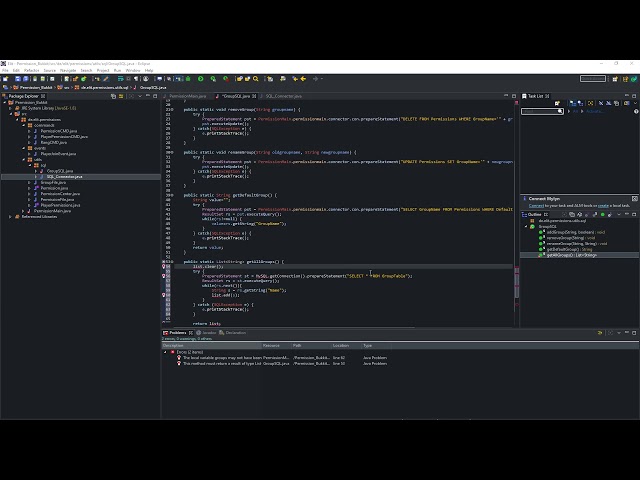Navigate back with yellow left arrow

303,79
